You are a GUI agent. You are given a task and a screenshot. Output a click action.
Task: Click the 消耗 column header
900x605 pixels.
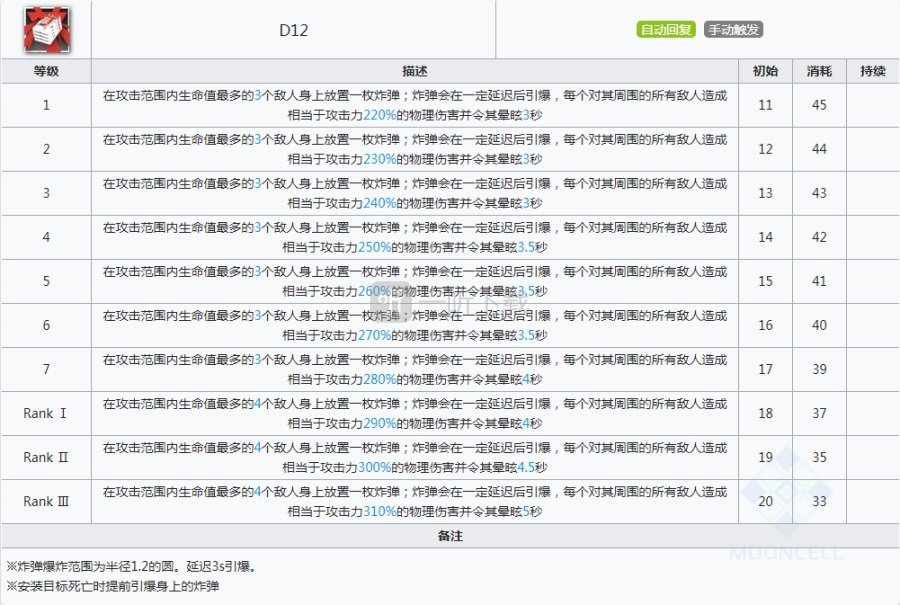pyautogui.click(x=819, y=71)
